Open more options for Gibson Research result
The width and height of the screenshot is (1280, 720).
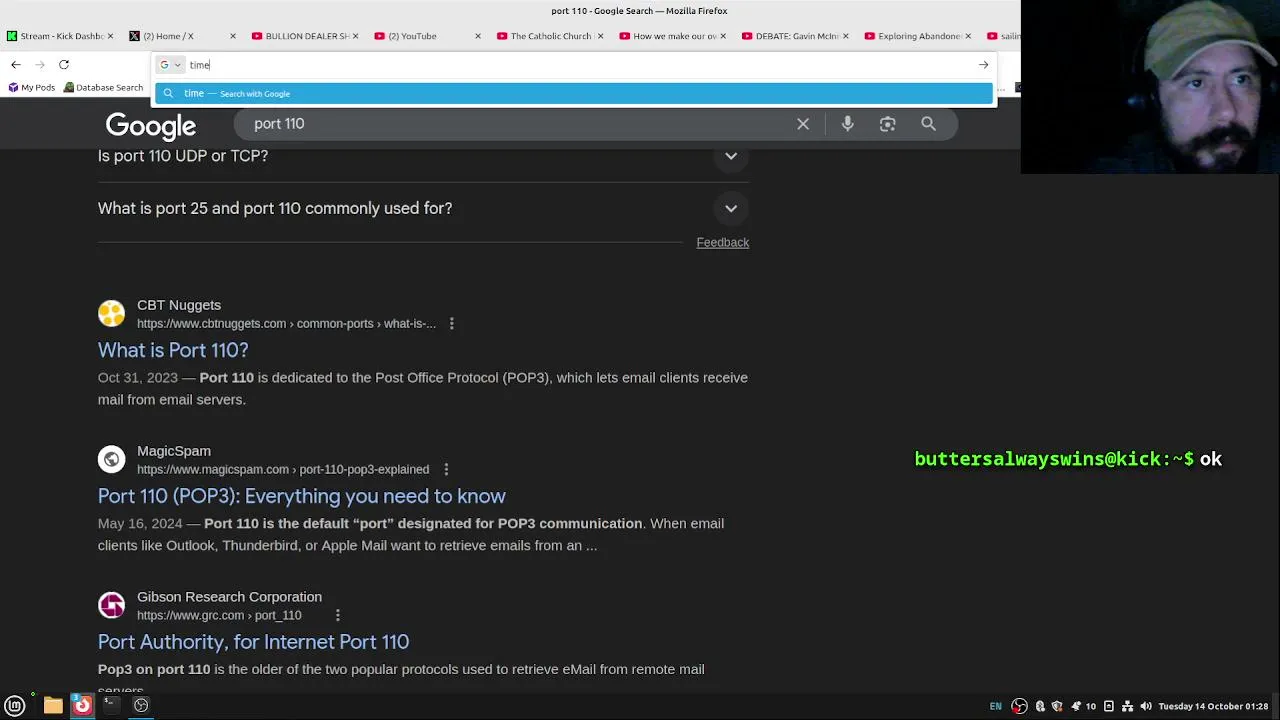tap(337, 616)
